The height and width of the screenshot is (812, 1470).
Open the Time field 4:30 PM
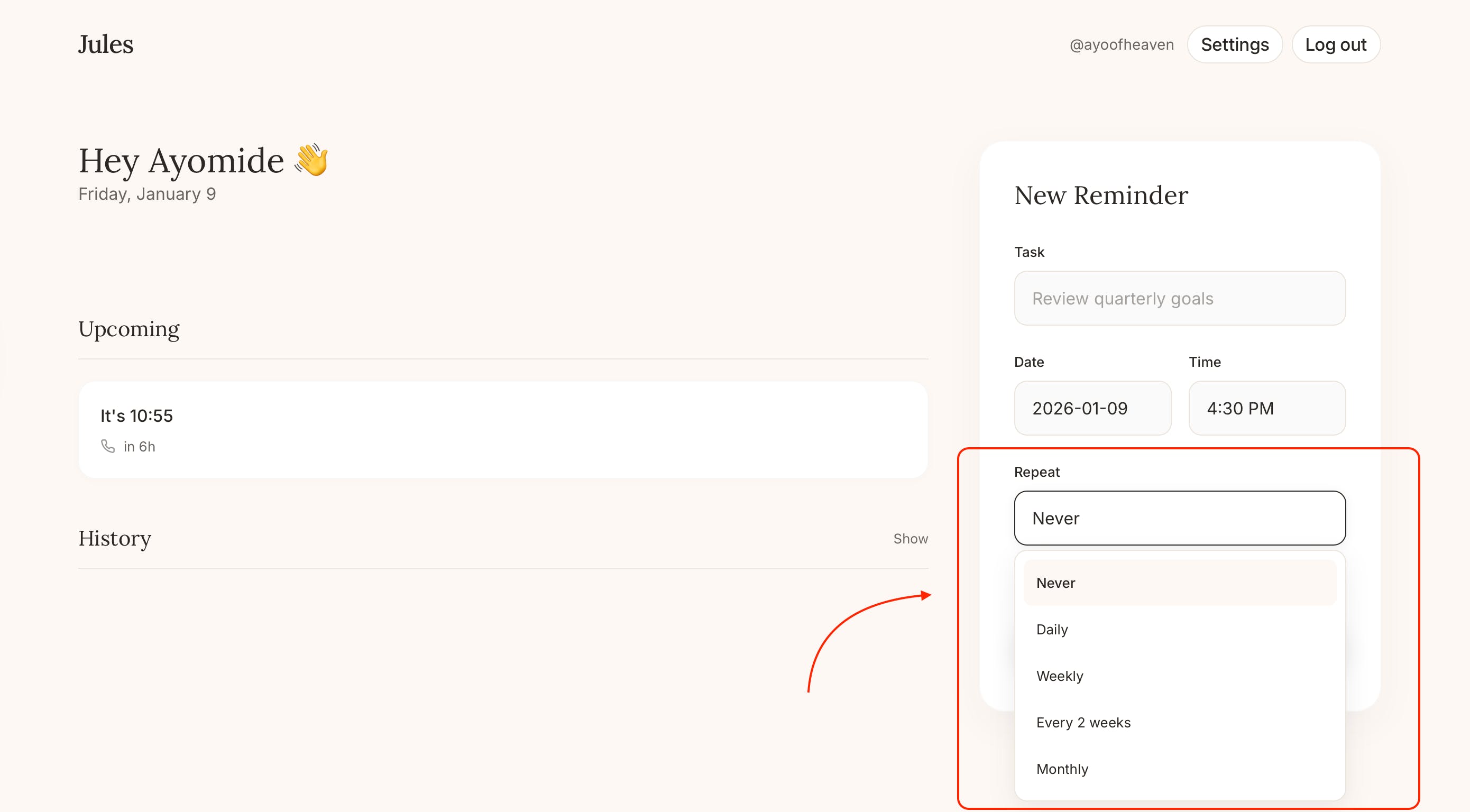click(1267, 408)
